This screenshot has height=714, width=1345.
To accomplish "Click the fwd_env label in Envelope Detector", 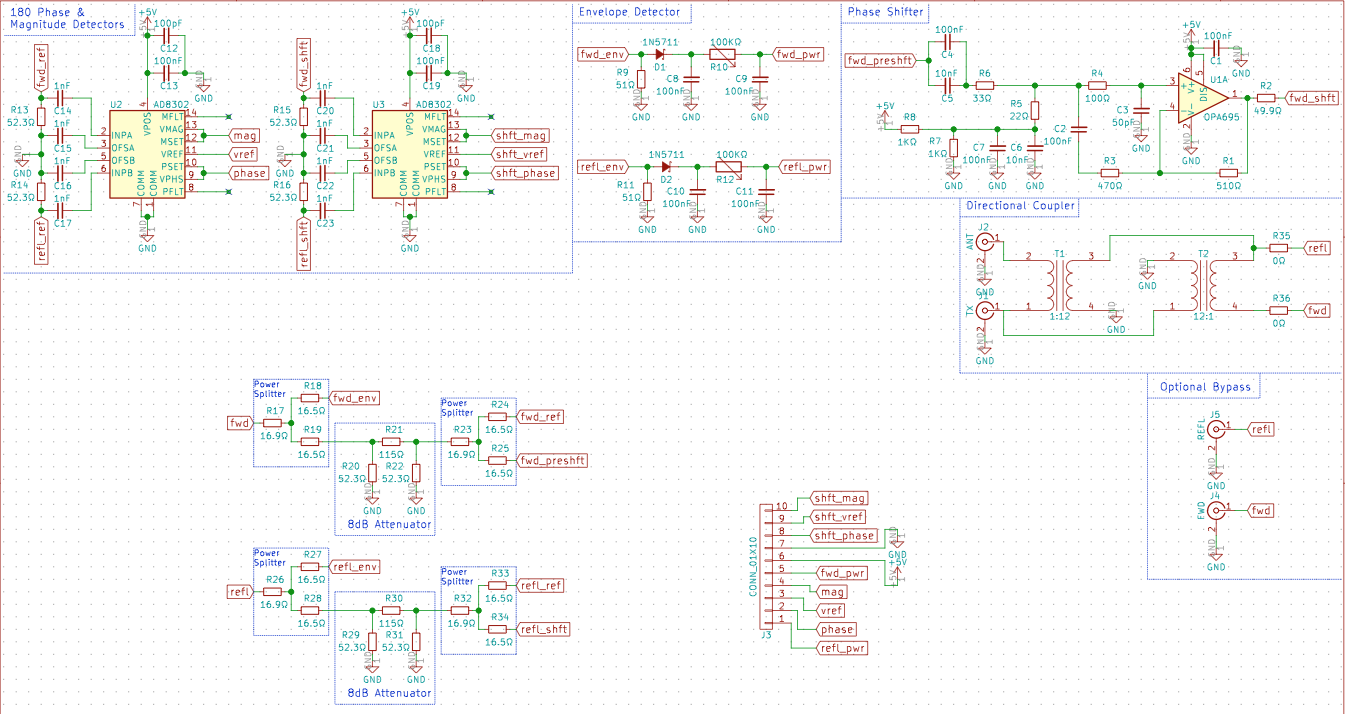I will click(x=603, y=54).
